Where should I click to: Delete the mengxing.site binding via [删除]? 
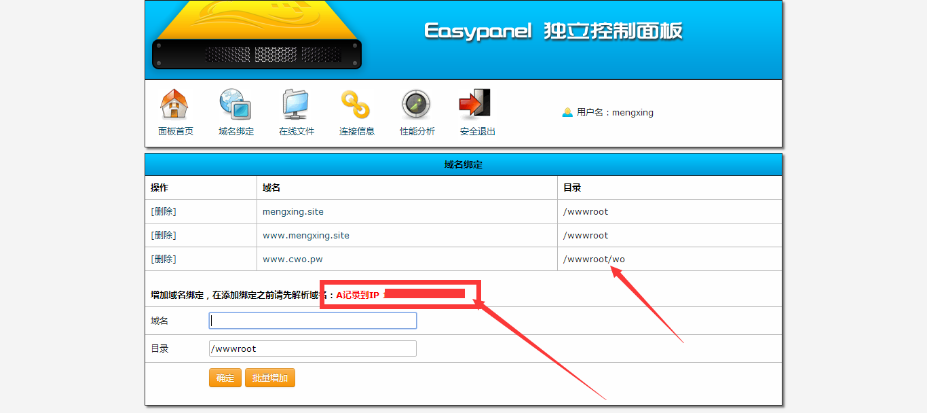[x=163, y=212]
